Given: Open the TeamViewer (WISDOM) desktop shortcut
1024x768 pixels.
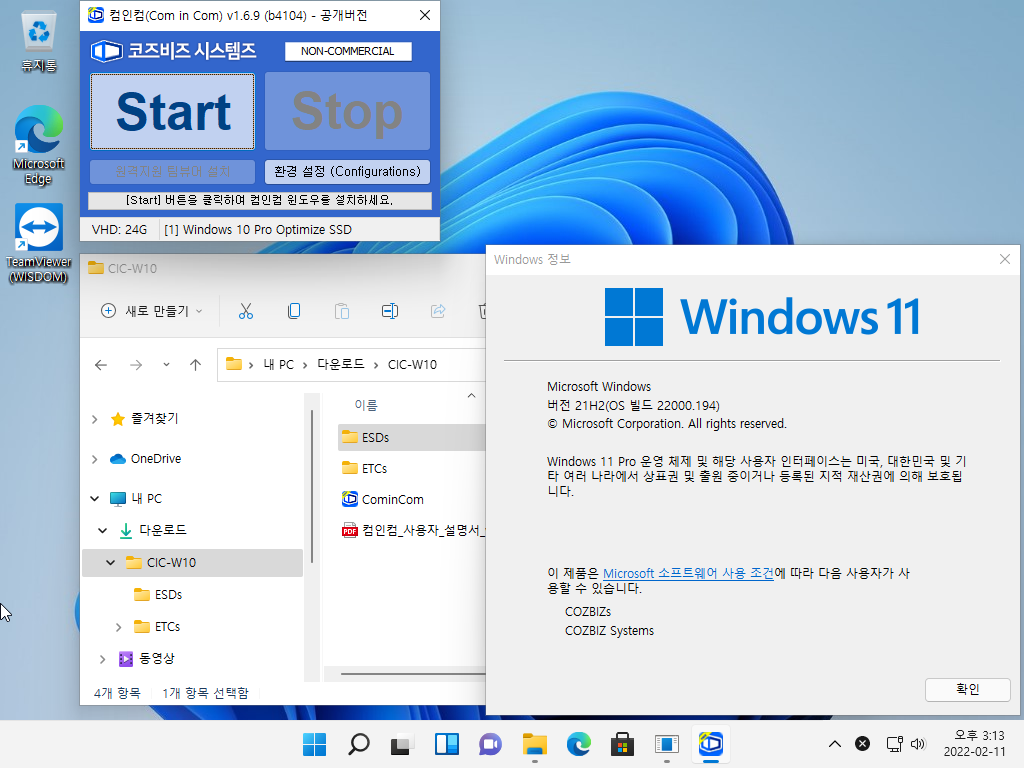Looking at the screenshot, I should click(x=39, y=244).
